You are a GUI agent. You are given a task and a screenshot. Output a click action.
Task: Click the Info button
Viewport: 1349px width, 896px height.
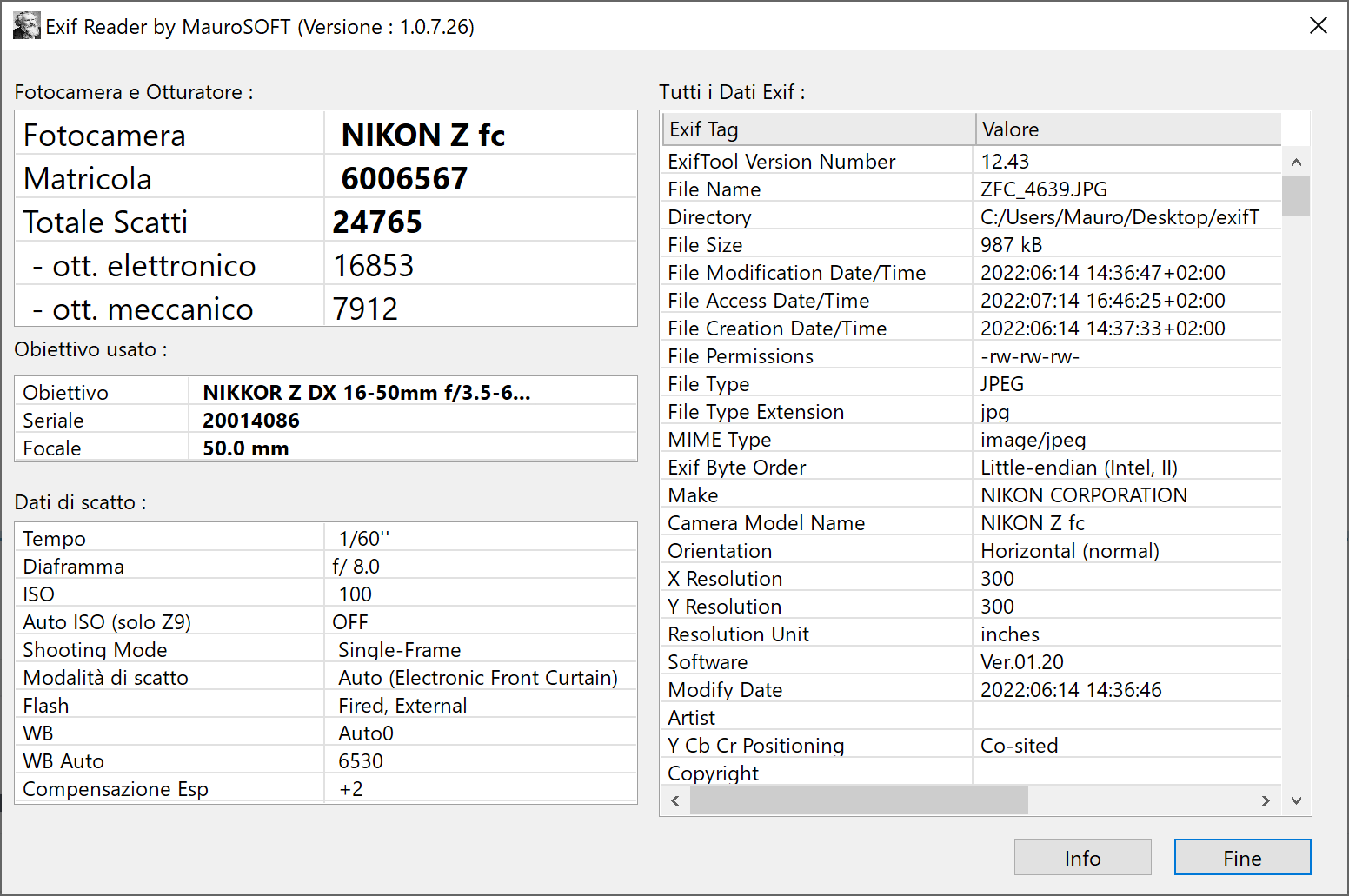click(1082, 858)
